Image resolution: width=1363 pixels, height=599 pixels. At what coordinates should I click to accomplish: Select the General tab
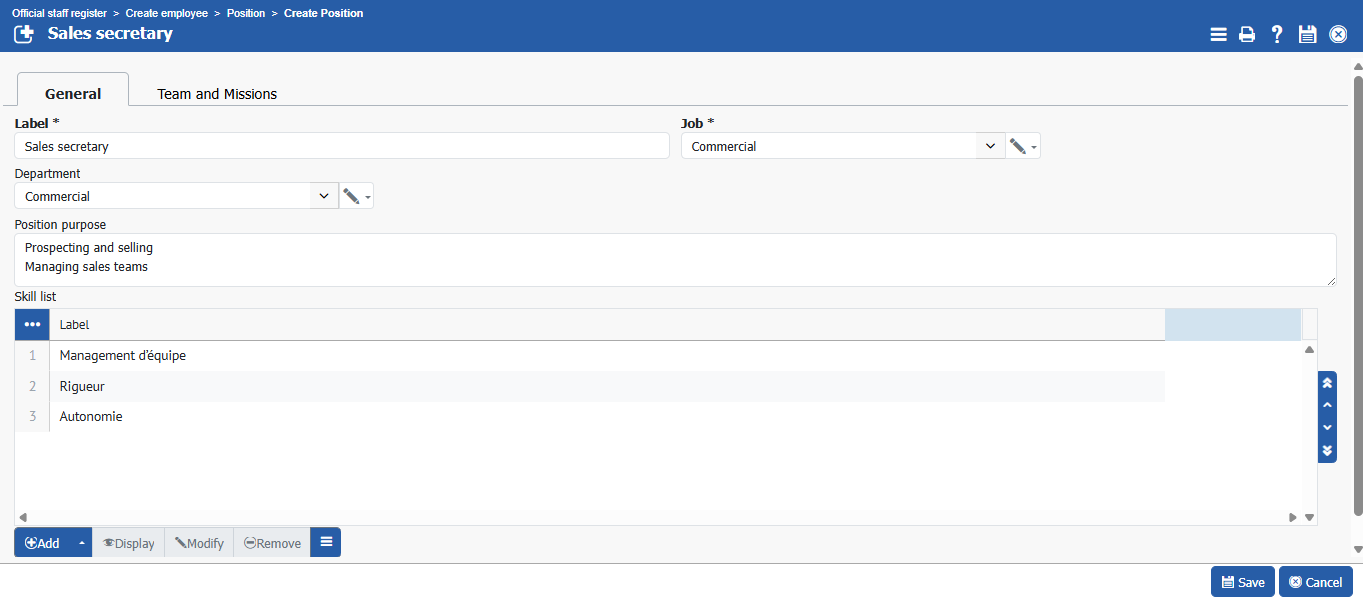coord(73,94)
